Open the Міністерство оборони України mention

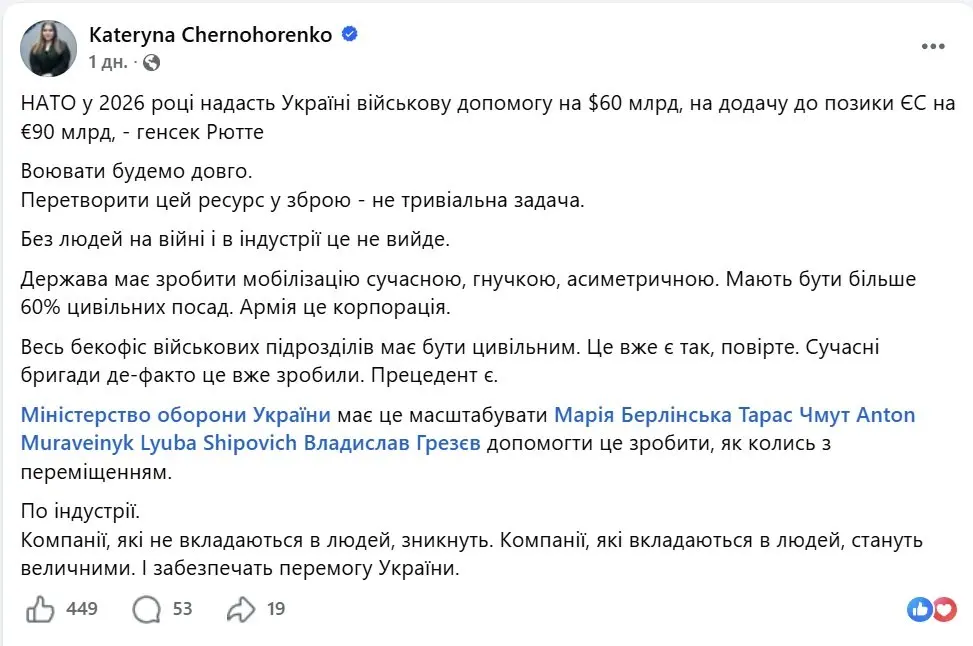[x=175, y=415]
